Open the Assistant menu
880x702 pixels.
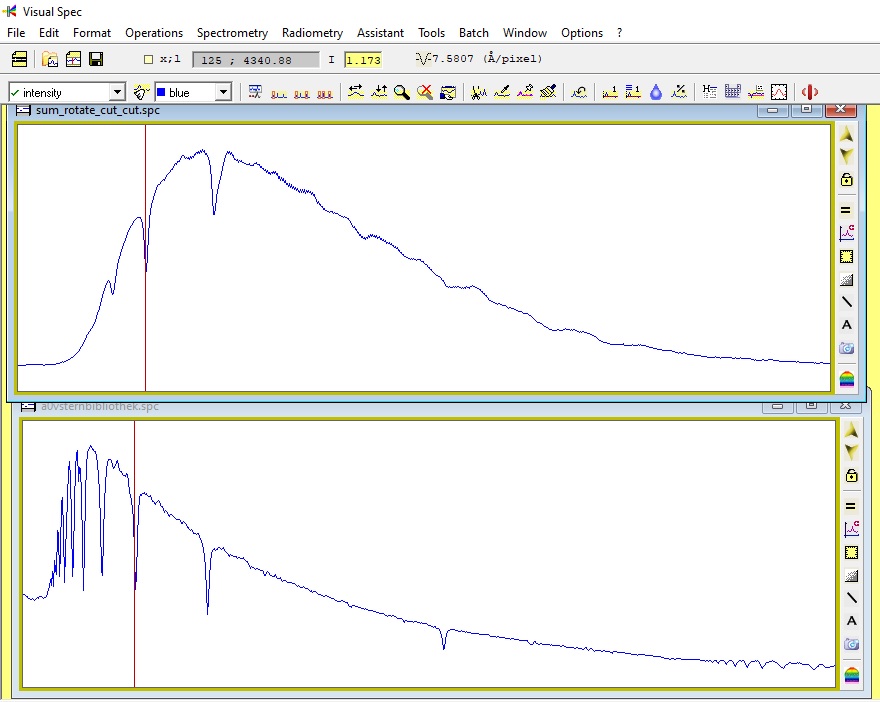tap(380, 33)
